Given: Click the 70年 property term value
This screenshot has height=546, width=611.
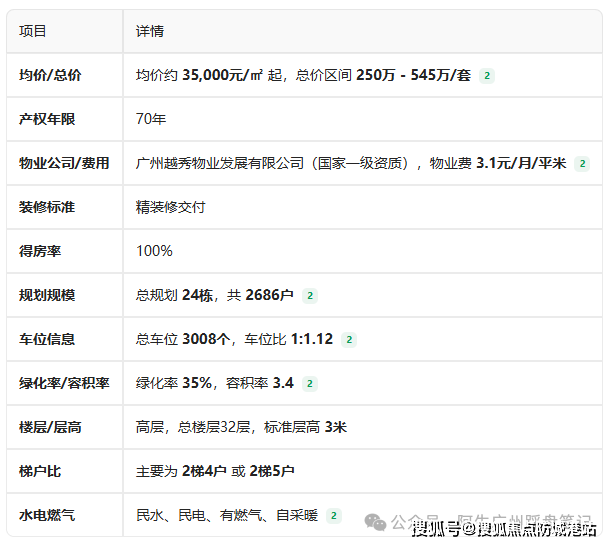Looking at the screenshot, I should pyautogui.click(x=151, y=119).
